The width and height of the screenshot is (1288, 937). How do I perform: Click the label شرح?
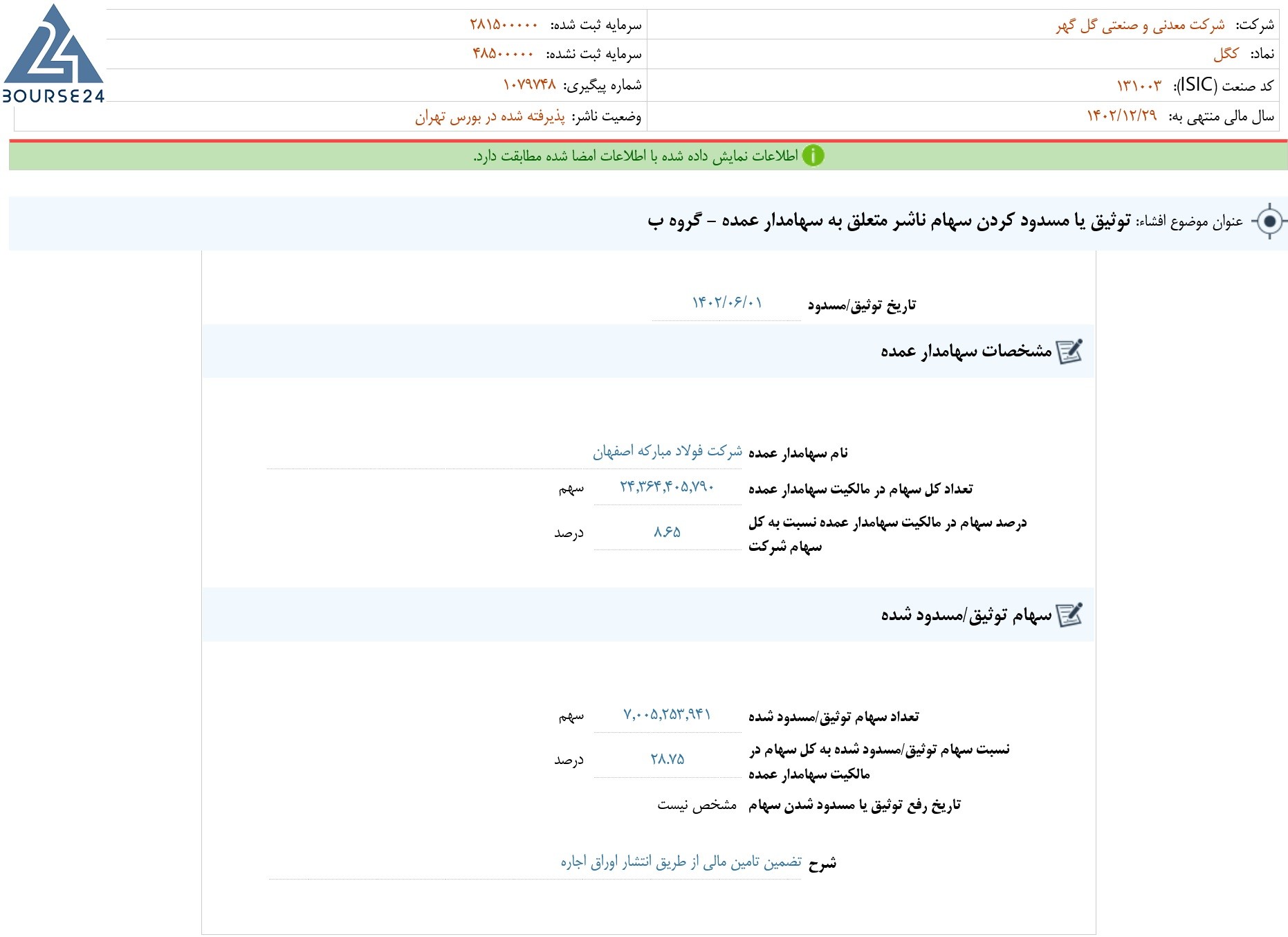(822, 863)
